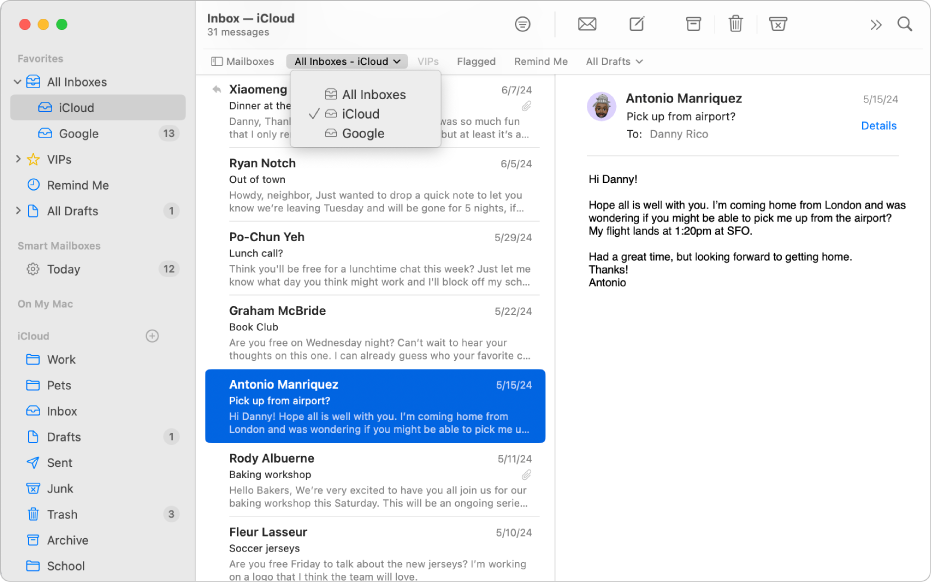Viewport: 932px width, 584px height.
Task: Click the Details link in the message header
Action: pos(878,126)
